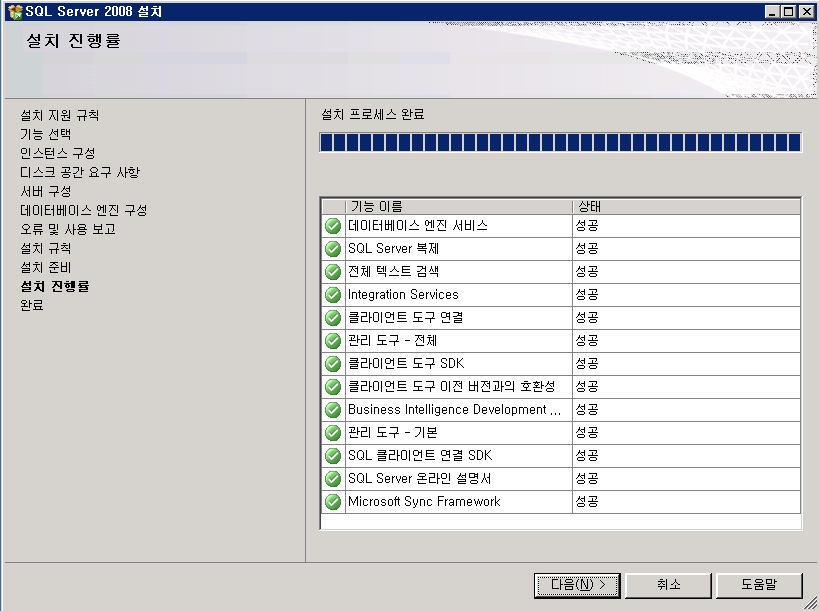
Task: Click green check icon for 클라이언트 도구 연결
Action: click(x=333, y=318)
